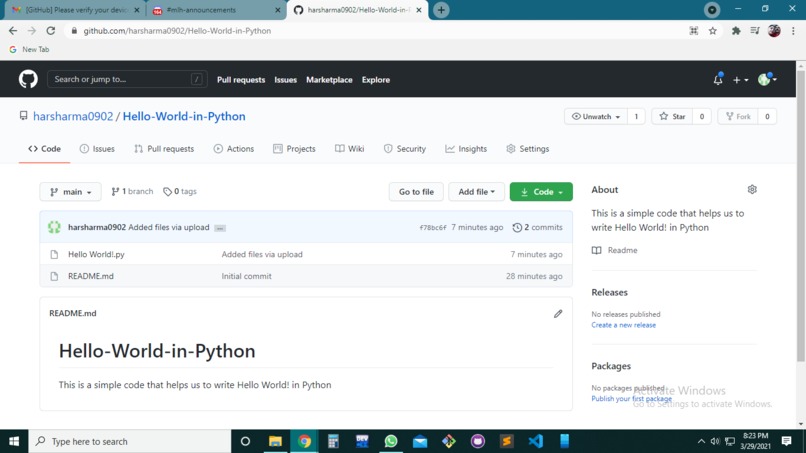The image size is (806, 453).
Task: Open Pull requests in top navbar
Action: (241, 80)
